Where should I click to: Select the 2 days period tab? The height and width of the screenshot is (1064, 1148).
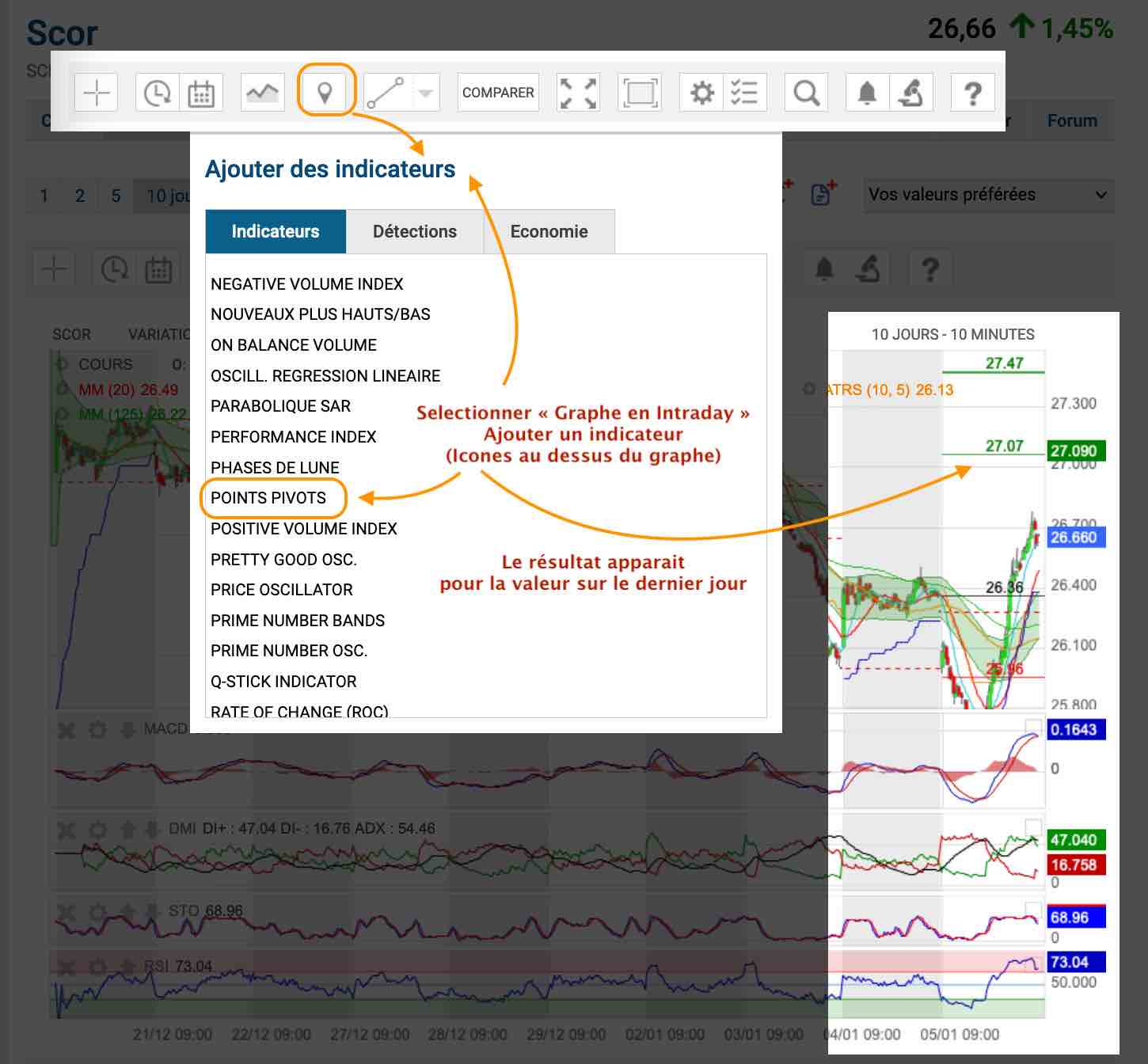click(80, 196)
